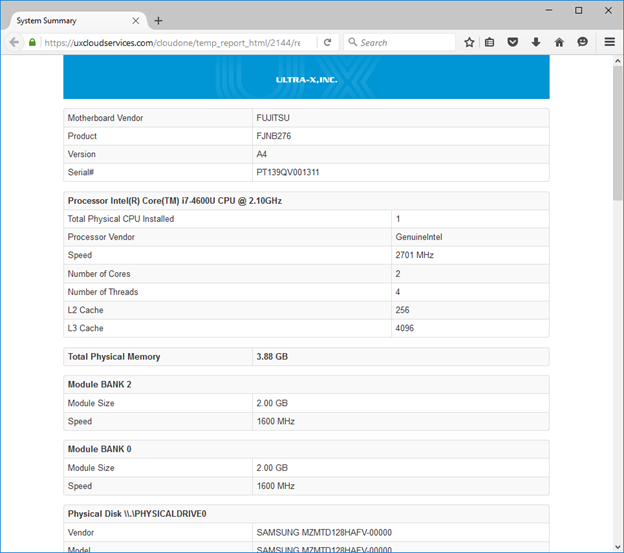Reload the page with the refresh icon
Viewport: 624px width, 553px height.
[x=327, y=42]
